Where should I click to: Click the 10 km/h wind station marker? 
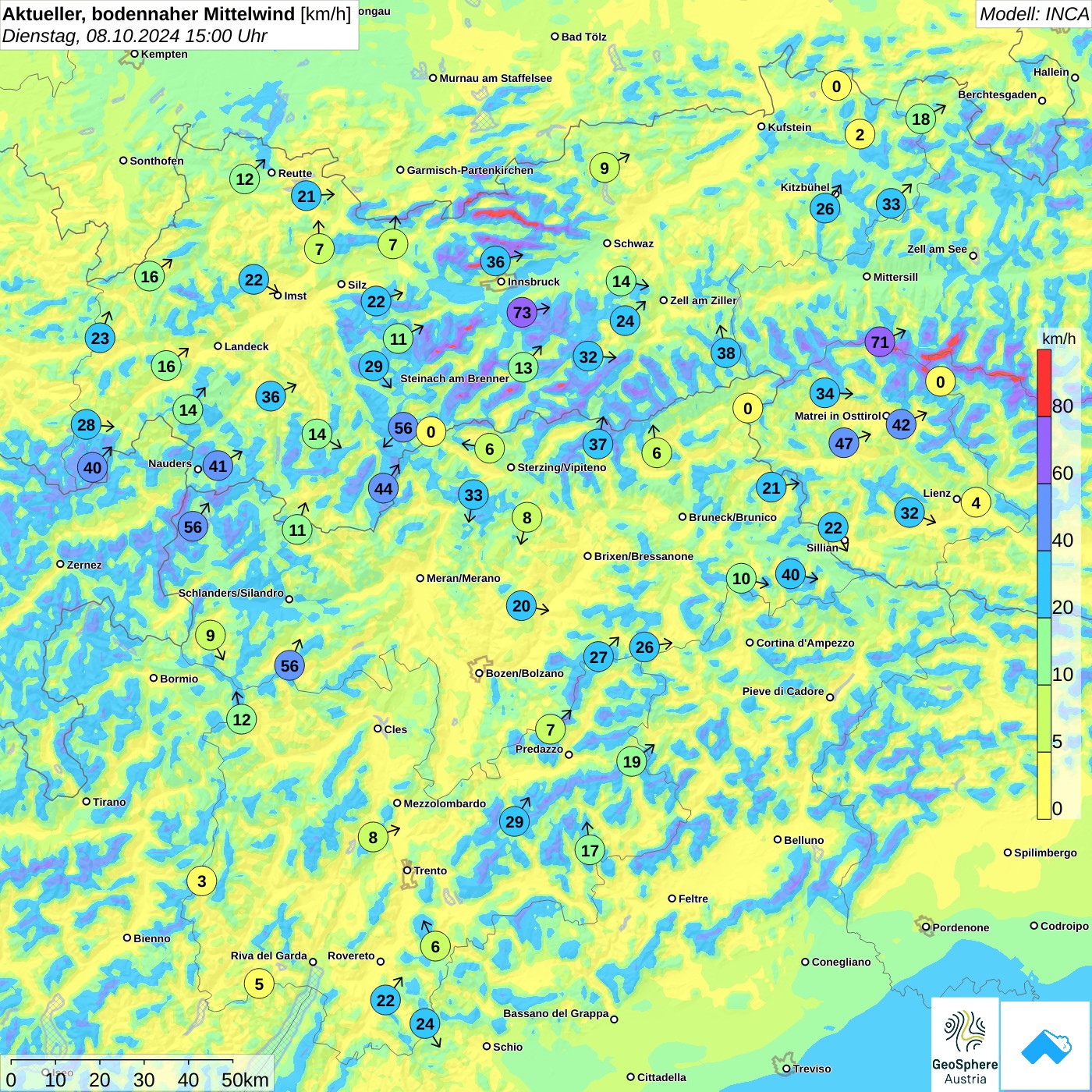pyautogui.click(x=741, y=579)
